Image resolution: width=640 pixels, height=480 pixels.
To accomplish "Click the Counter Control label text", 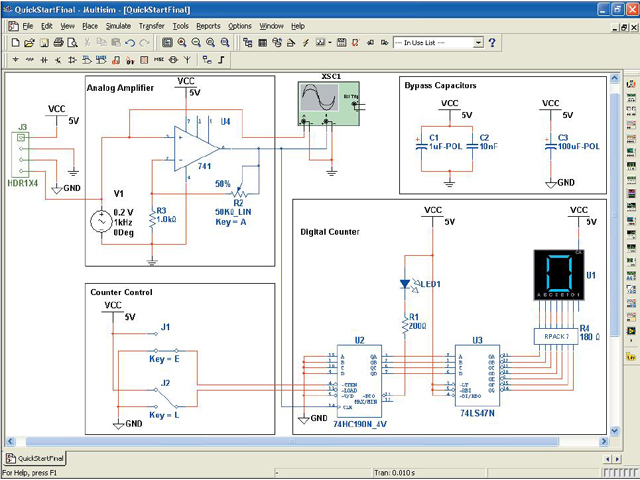I will [x=121, y=292].
